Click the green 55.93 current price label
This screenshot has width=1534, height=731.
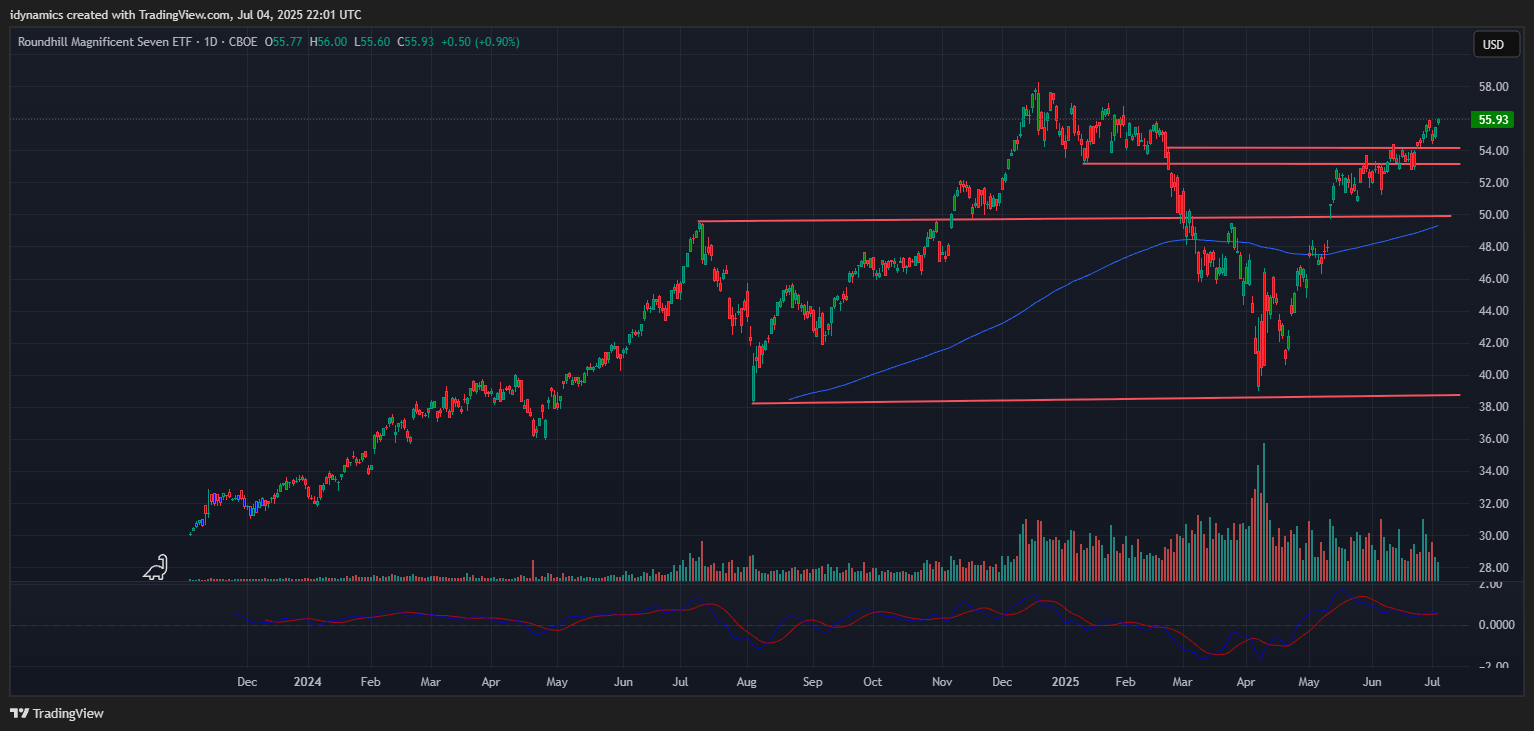tap(1492, 120)
